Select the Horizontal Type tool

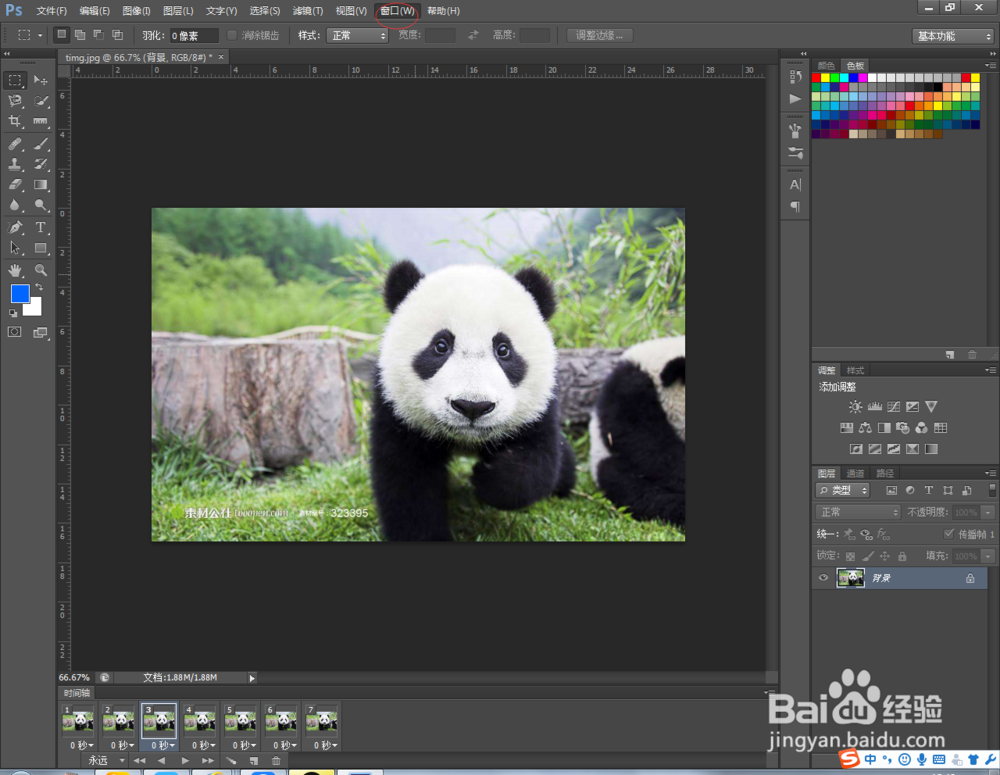[x=40, y=227]
